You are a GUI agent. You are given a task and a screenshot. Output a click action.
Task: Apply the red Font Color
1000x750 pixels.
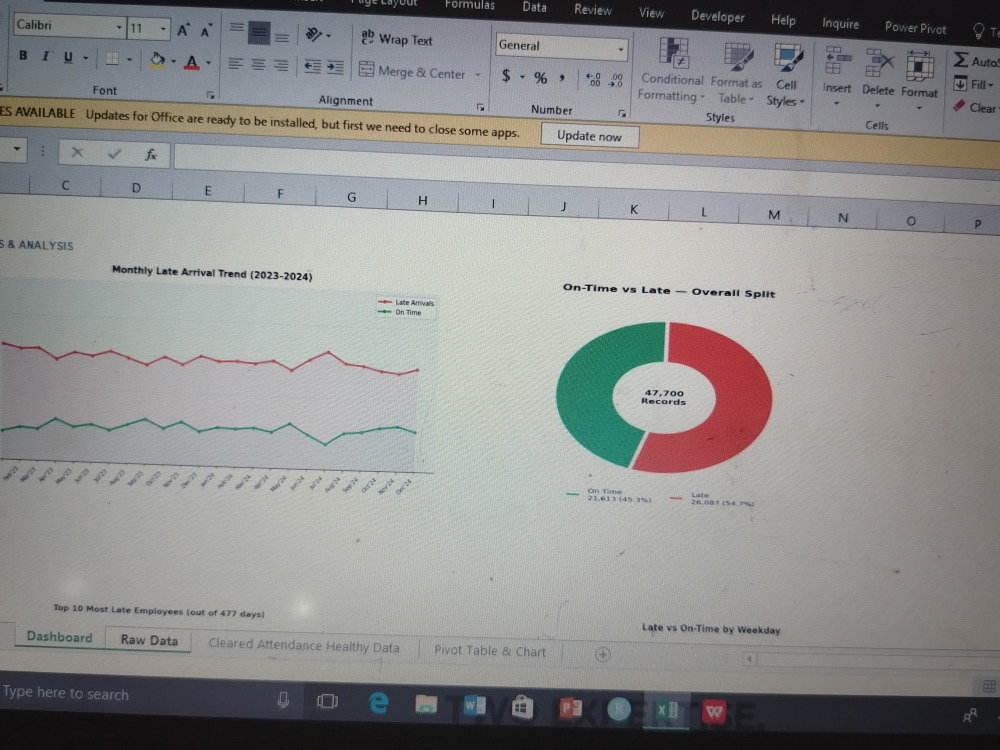[191, 62]
